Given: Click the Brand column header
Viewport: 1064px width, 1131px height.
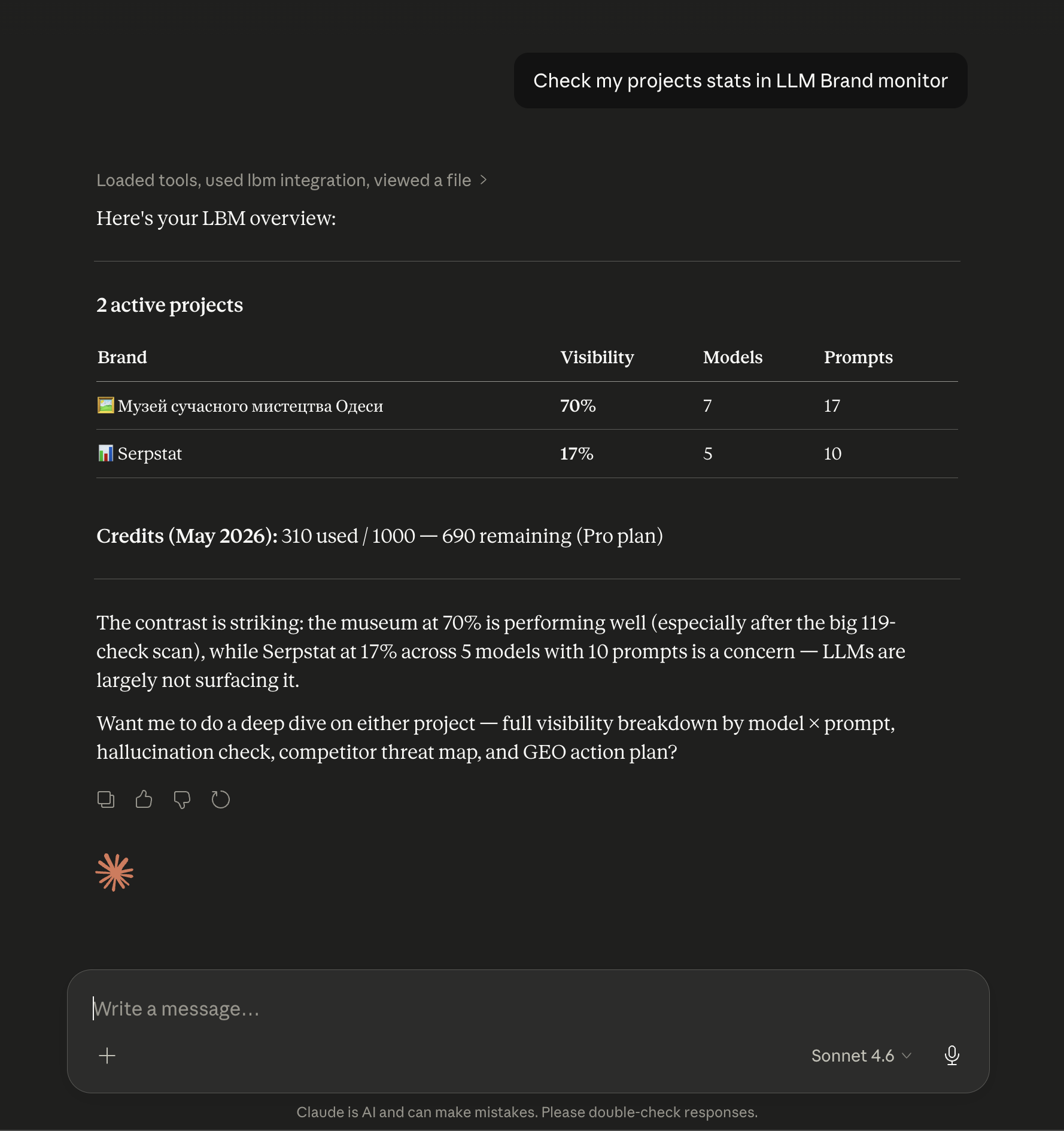Looking at the screenshot, I should [x=122, y=357].
